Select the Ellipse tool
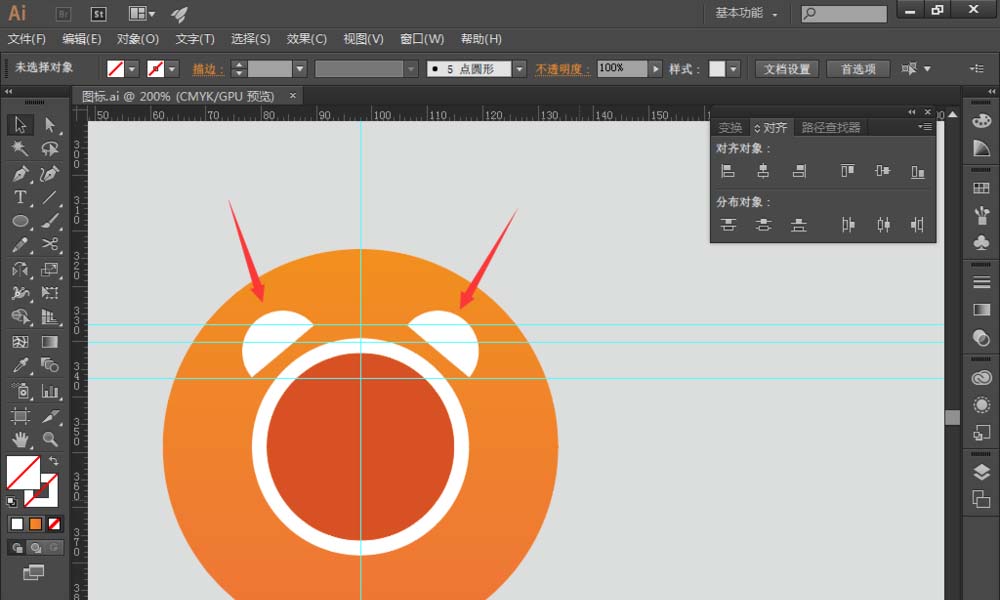1000x600 pixels. pyautogui.click(x=20, y=221)
